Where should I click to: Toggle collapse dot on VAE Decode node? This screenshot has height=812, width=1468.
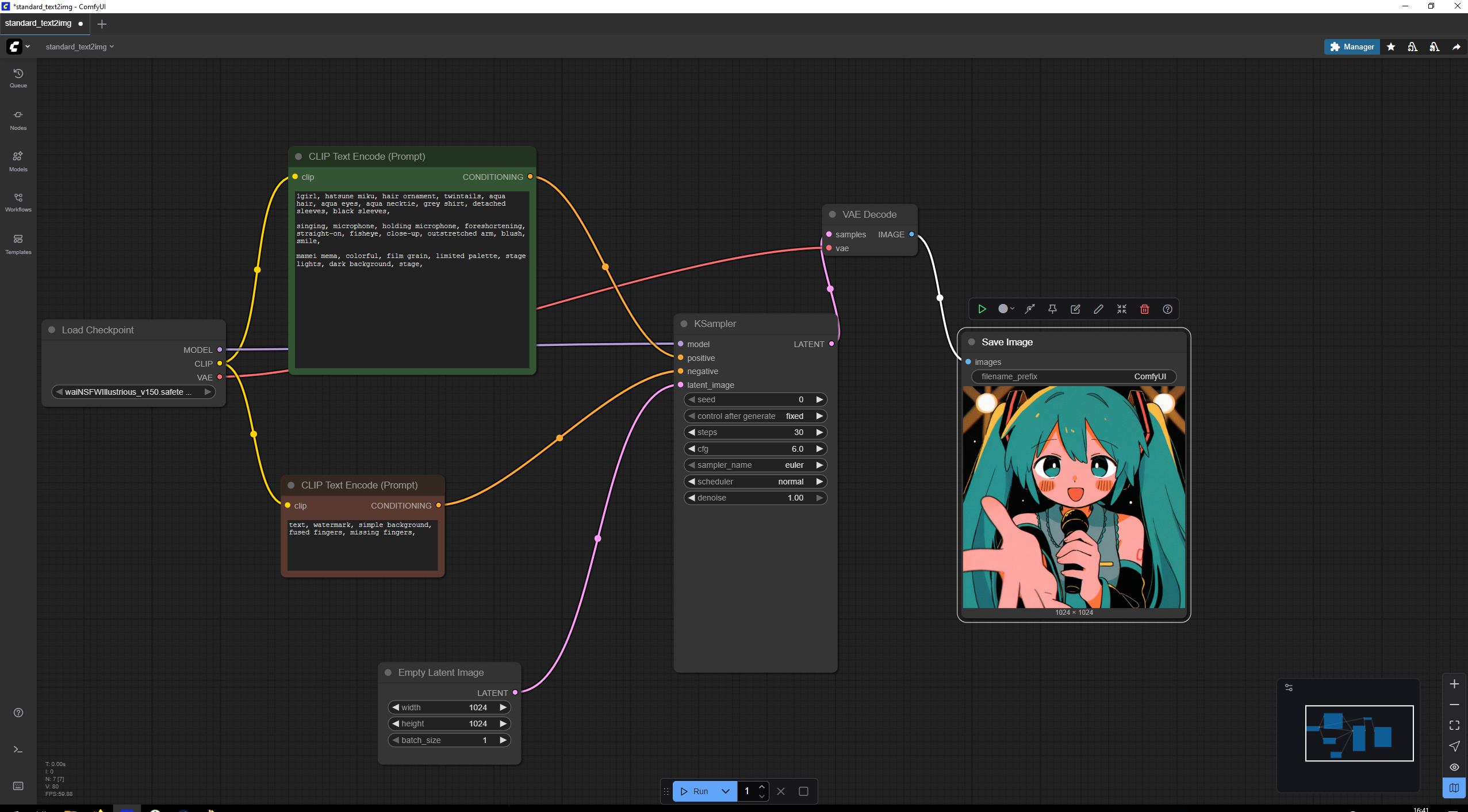click(x=832, y=214)
